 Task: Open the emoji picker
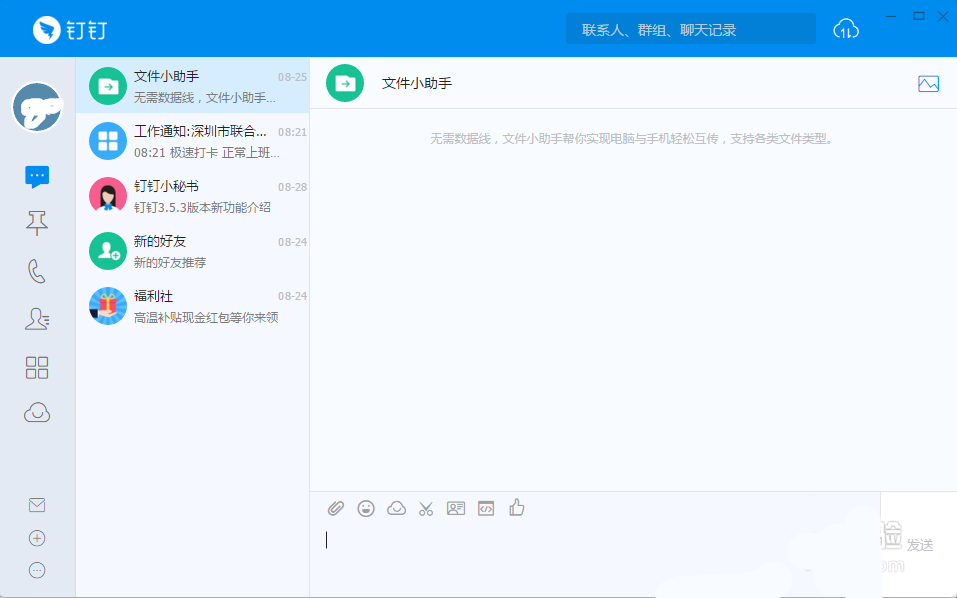coord(366,508)
